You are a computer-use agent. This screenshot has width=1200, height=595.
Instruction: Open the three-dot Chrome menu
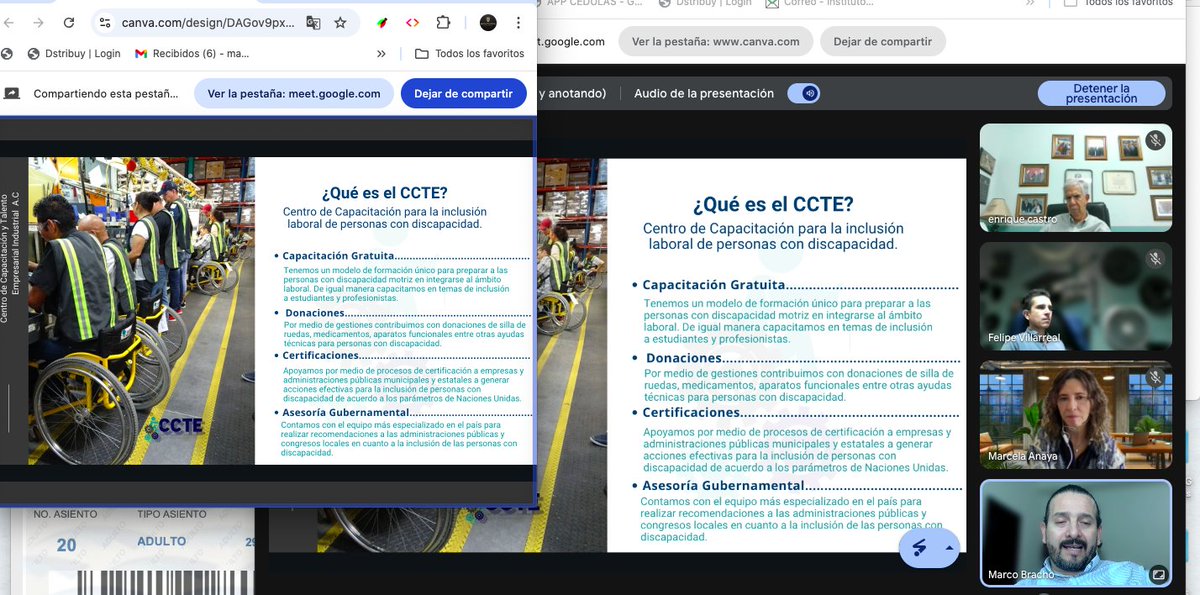point(517,22)
